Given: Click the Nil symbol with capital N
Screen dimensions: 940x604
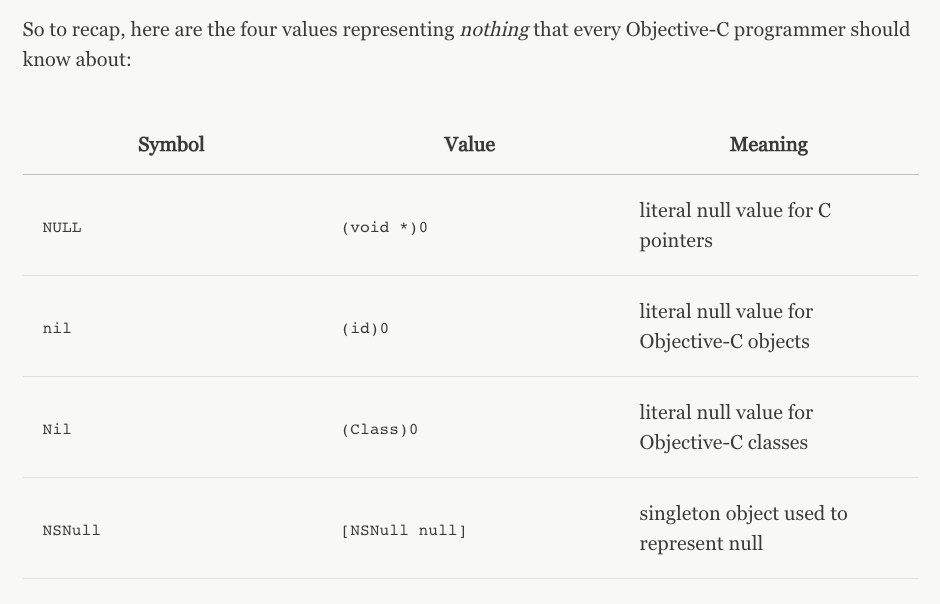Looking at the screenshot, I should [56, 429].
